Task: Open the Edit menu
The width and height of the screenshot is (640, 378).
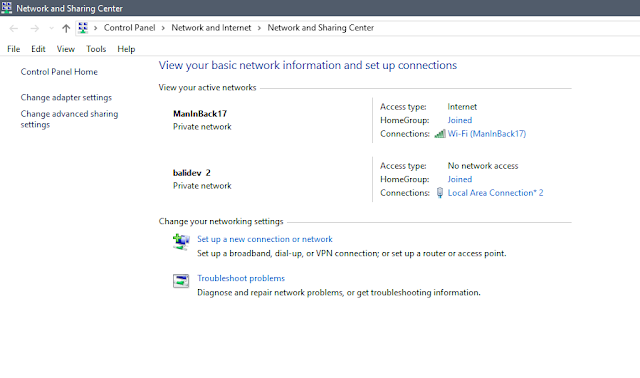Action: click(x=38, y=49)
